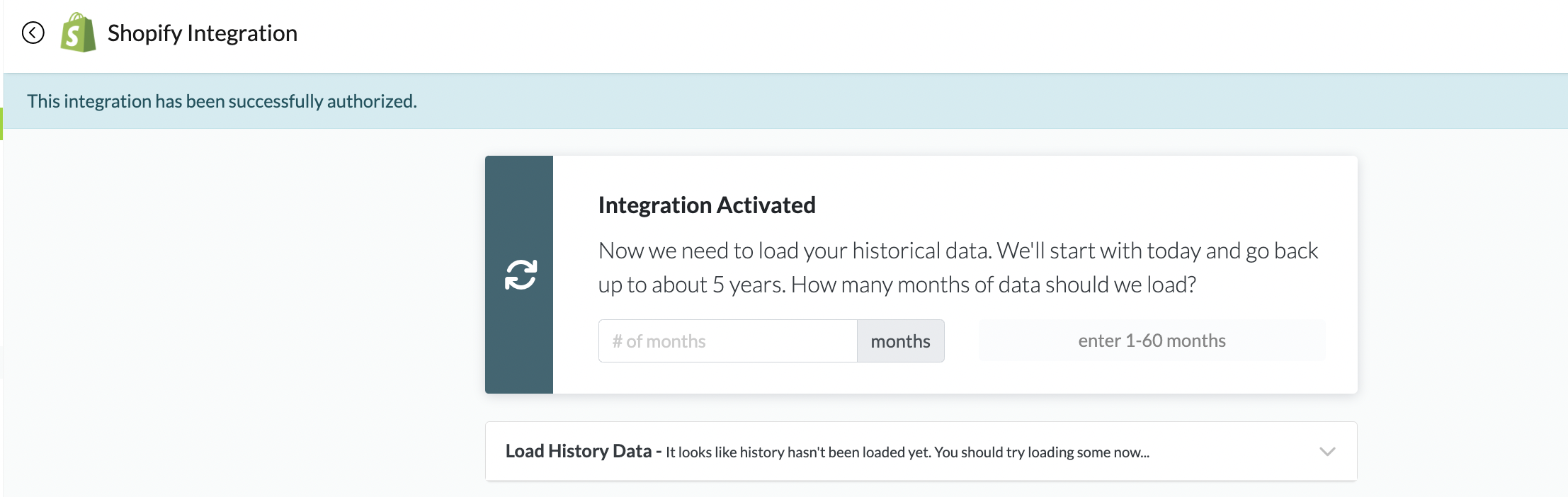Click the sync arrows icon
Screen dimensions: 1568x497
pos(521,275)
